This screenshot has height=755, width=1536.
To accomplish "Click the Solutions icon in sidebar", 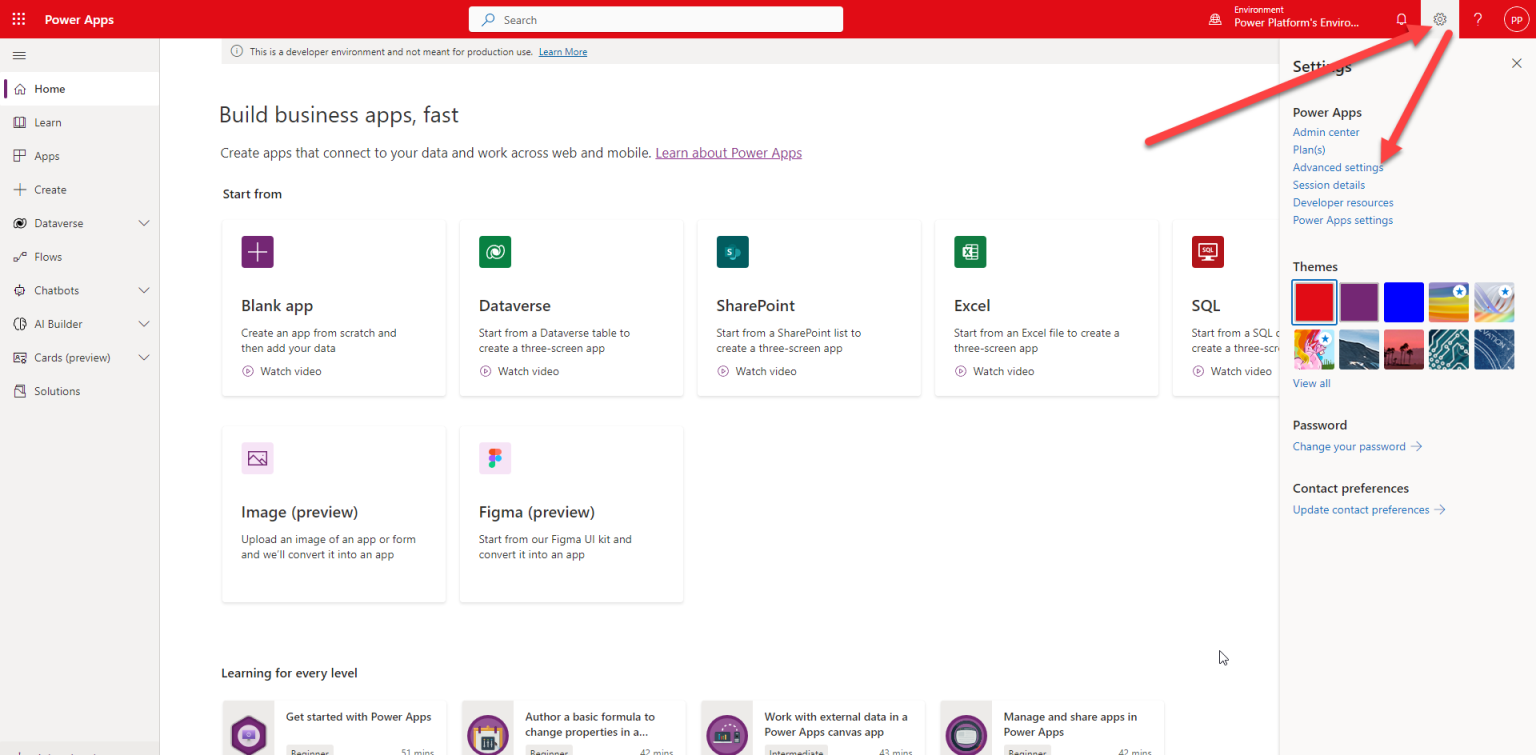I will [x=20, y=391].
